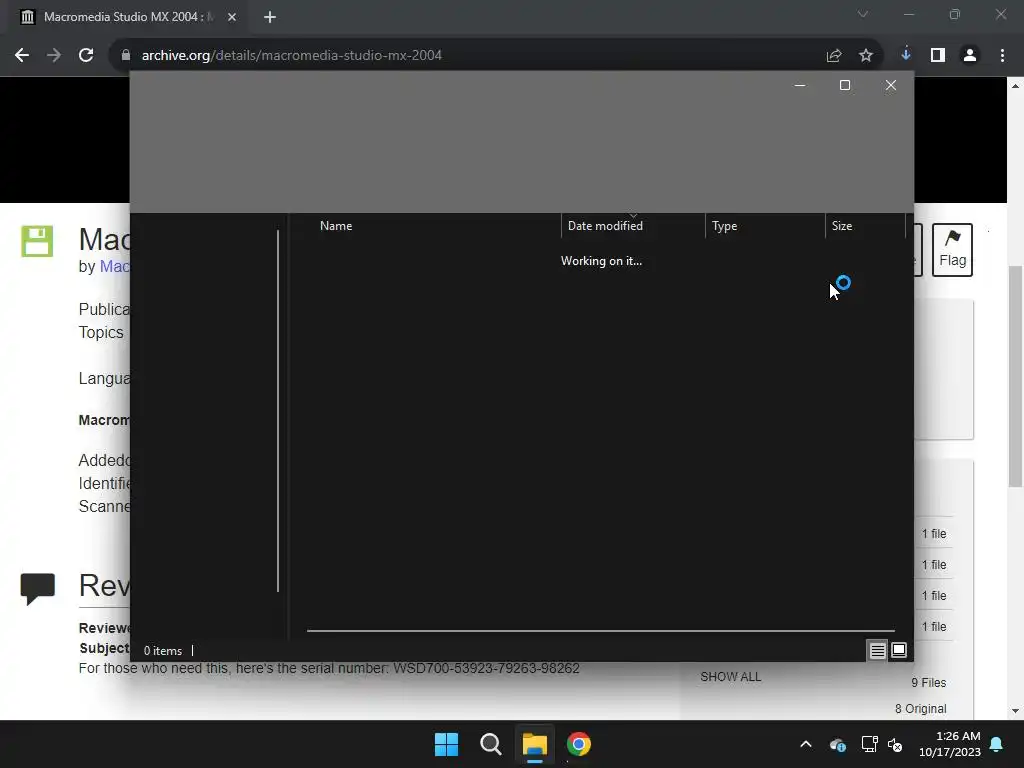Open muted volume tray icon
This screenshot has width=1024, height=768.
895,744
